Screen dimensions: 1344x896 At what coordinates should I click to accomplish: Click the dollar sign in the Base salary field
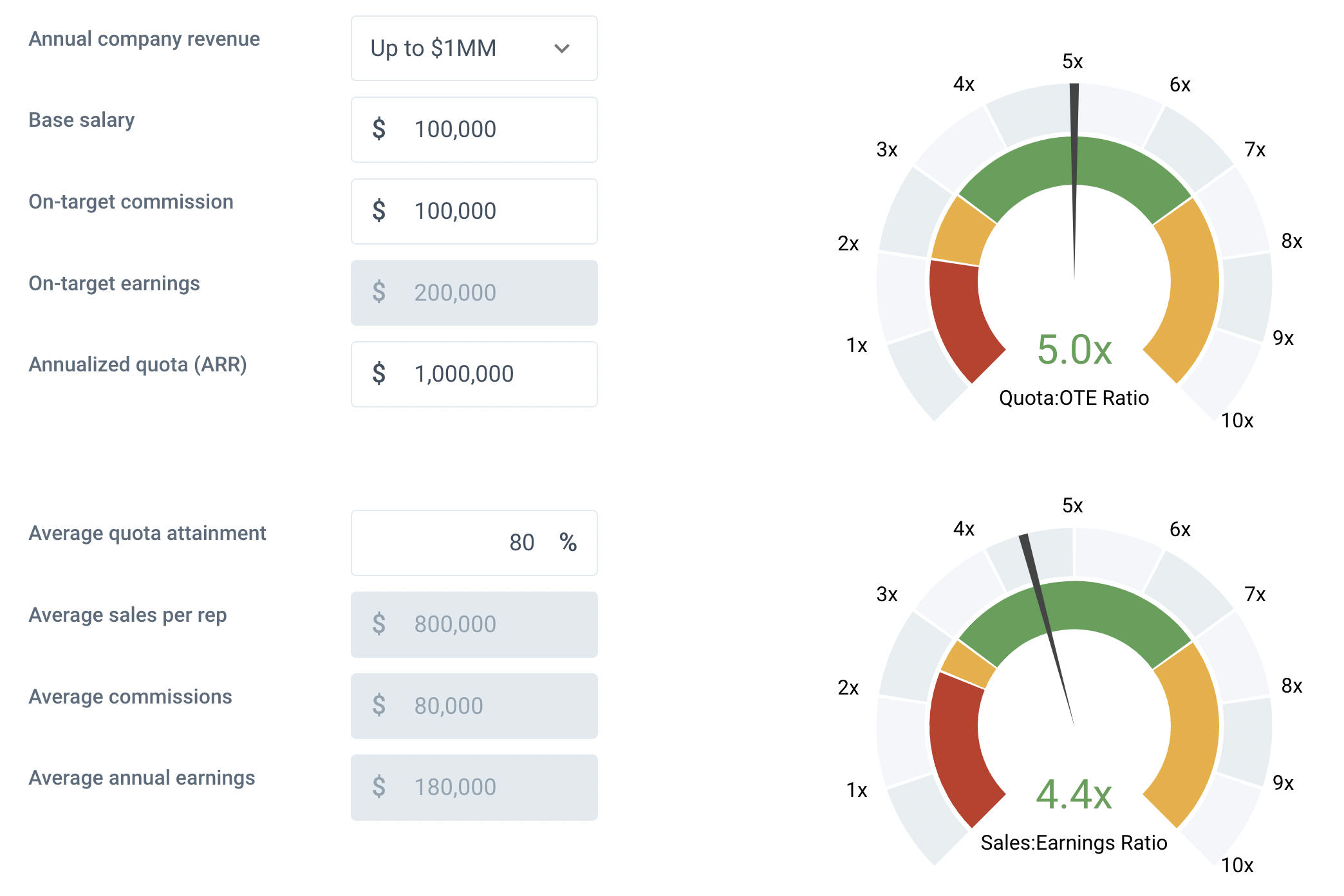(379, 129)
